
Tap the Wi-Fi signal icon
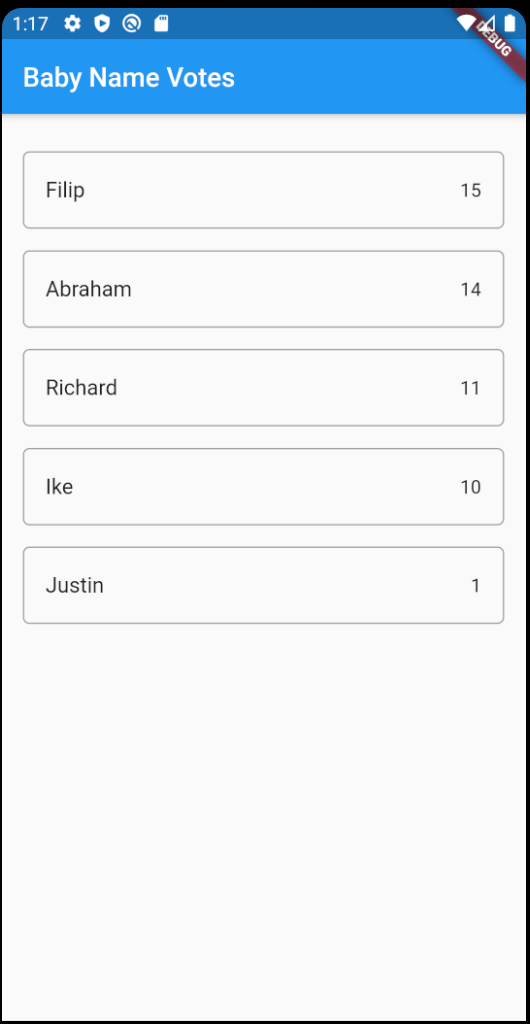pyautogui.click(x=465, y=24)
